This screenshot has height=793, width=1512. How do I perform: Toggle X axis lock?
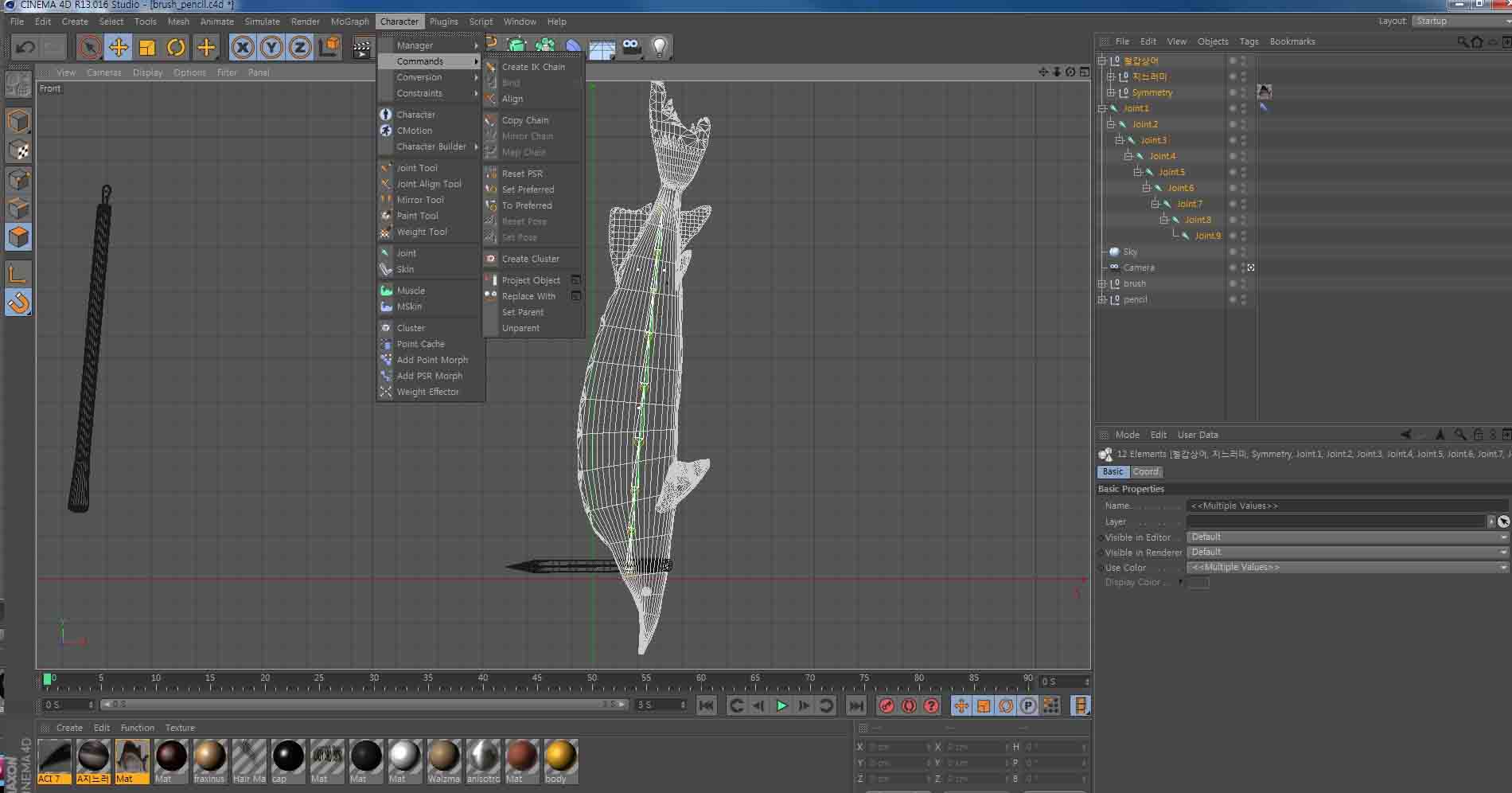pos(243,48)
